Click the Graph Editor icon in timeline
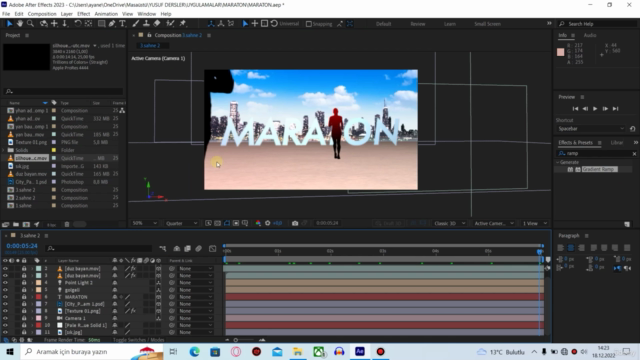 (212, 248)
